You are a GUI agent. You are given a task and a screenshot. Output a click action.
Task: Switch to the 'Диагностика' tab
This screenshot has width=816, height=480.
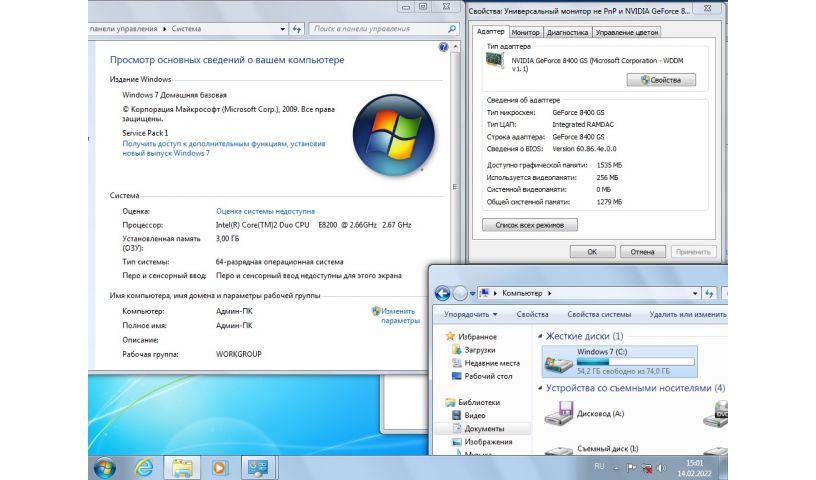pos(567,32)
